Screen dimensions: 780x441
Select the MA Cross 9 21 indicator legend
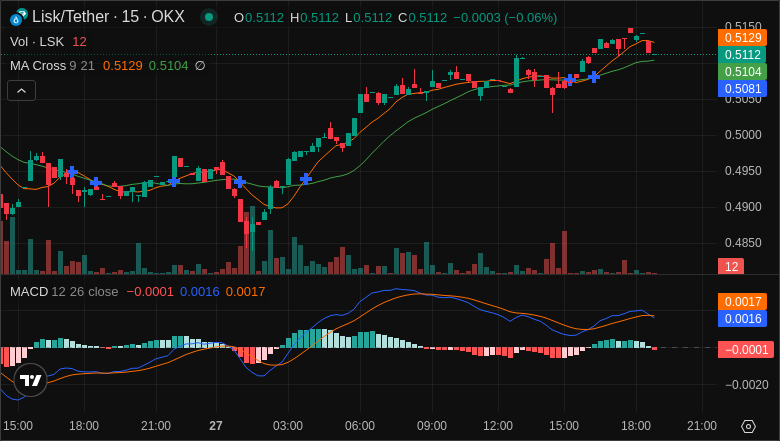[52, 66]
